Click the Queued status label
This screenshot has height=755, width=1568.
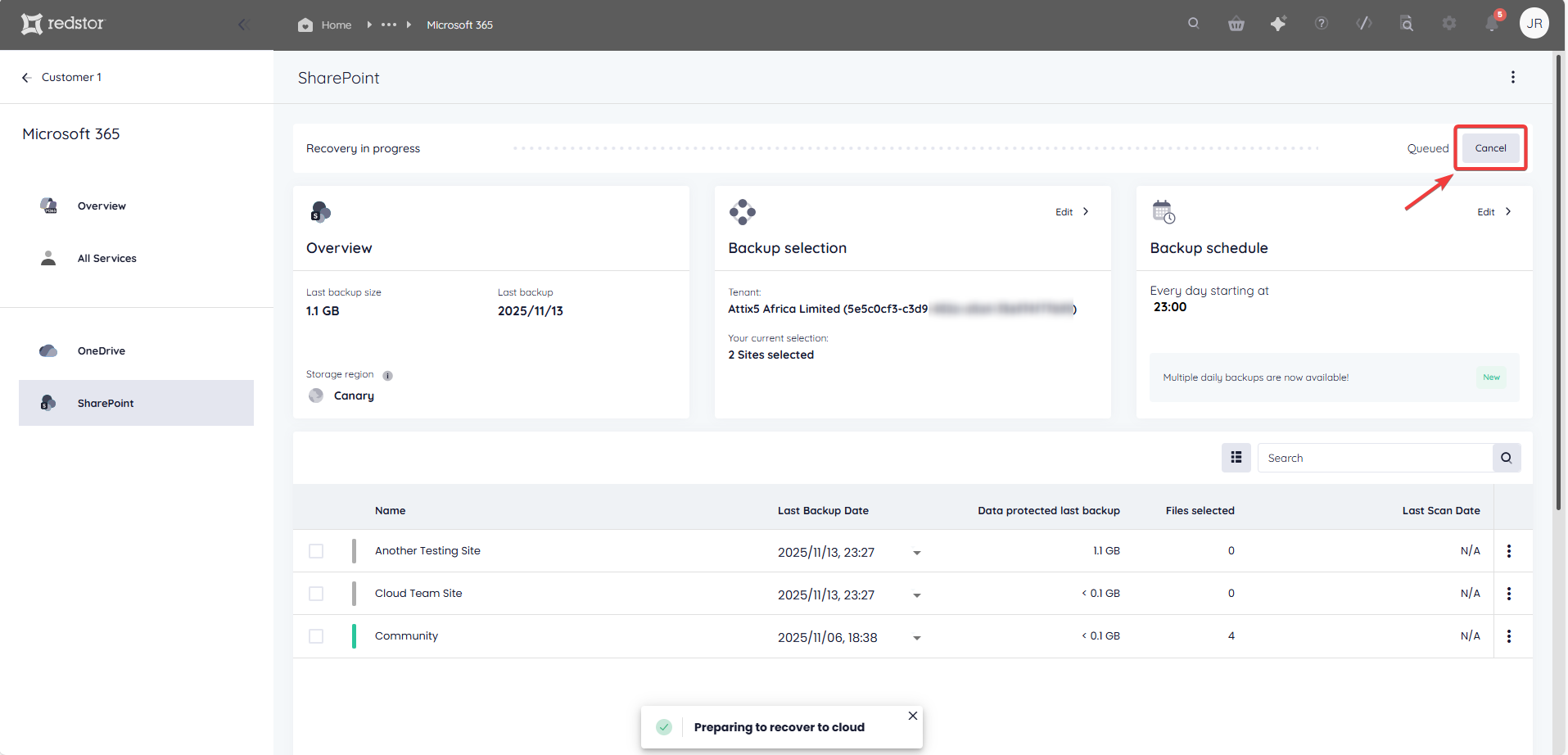tap(1428, 148)
